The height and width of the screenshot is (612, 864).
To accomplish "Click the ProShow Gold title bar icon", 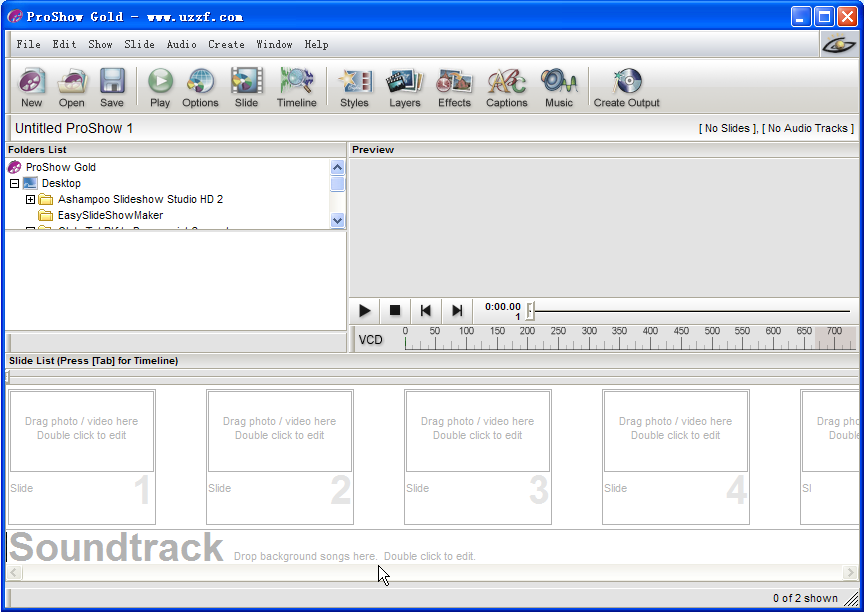I will tap(15, 17).
